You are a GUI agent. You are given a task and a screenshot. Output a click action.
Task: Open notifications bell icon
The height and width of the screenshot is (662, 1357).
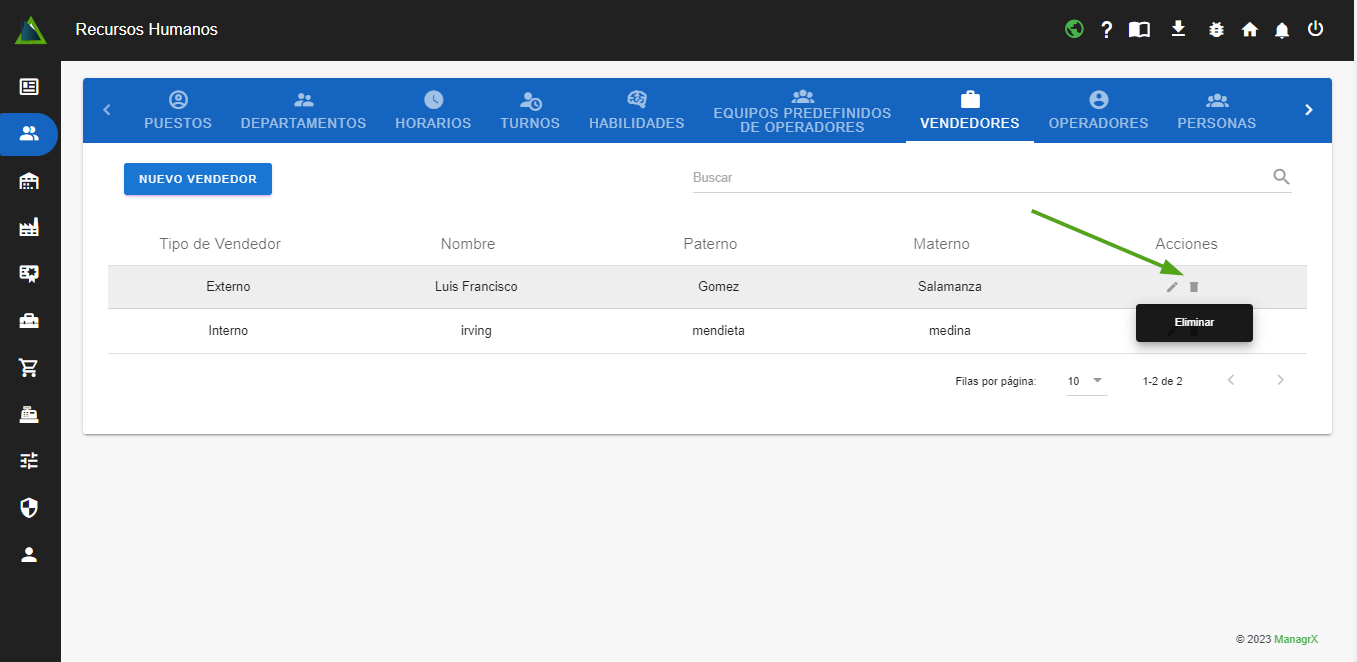click(x=1282, y=30)
